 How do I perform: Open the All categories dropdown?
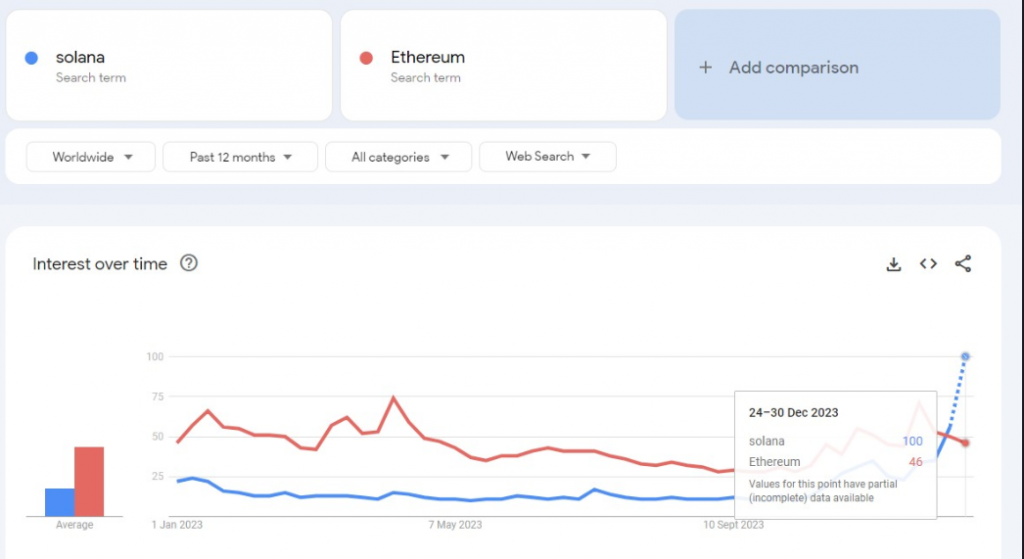(398, 157)
